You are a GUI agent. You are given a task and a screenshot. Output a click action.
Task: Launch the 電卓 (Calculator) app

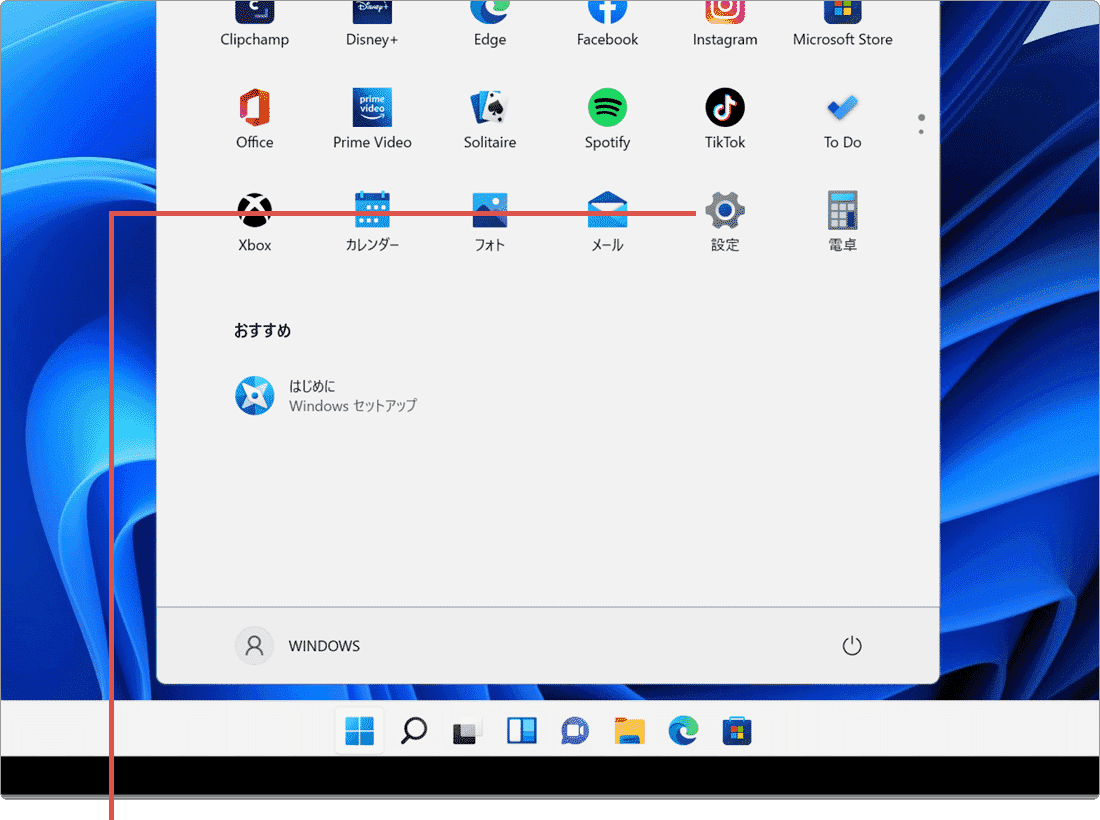[843, 222]
